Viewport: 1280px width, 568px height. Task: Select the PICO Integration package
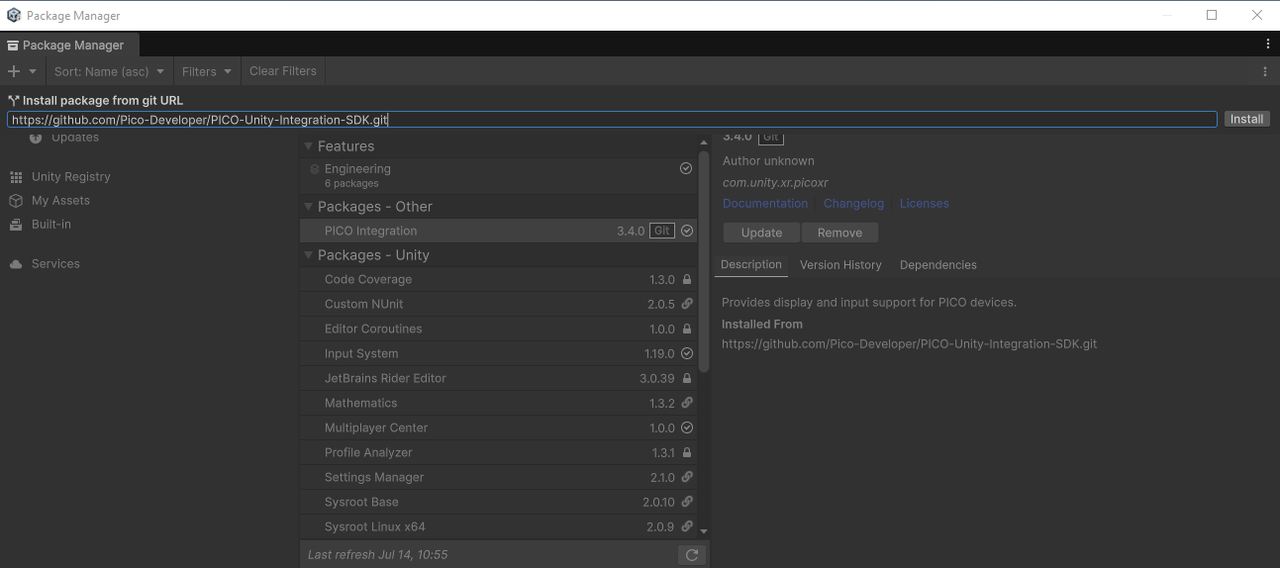(x=498, y=231)
